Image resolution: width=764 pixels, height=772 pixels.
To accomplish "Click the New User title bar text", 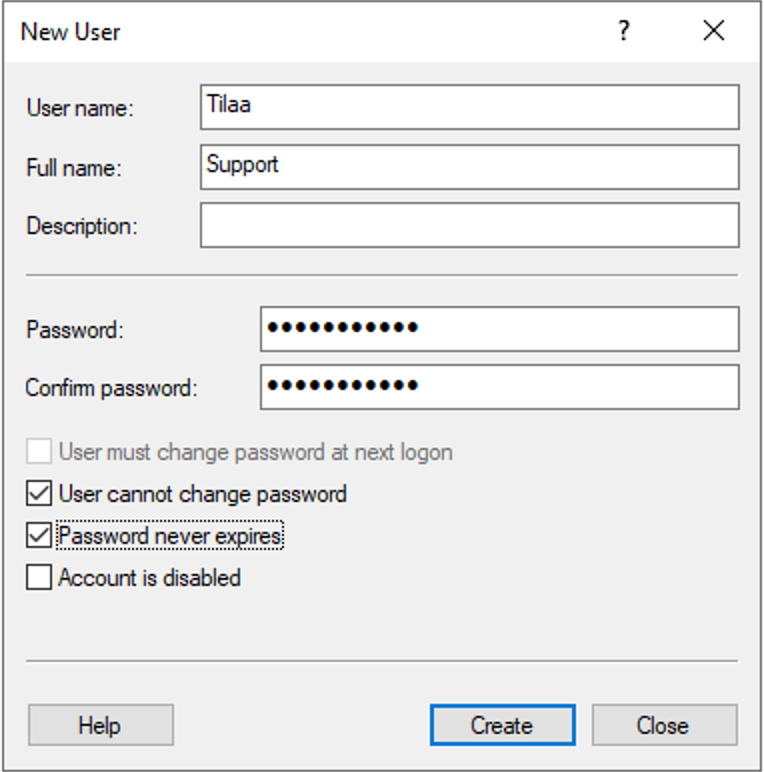I will coord(70,32).
